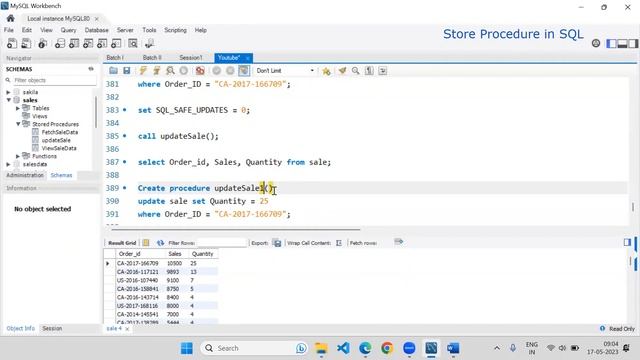
Task: Click the Quantity column header
Action: 203,254
